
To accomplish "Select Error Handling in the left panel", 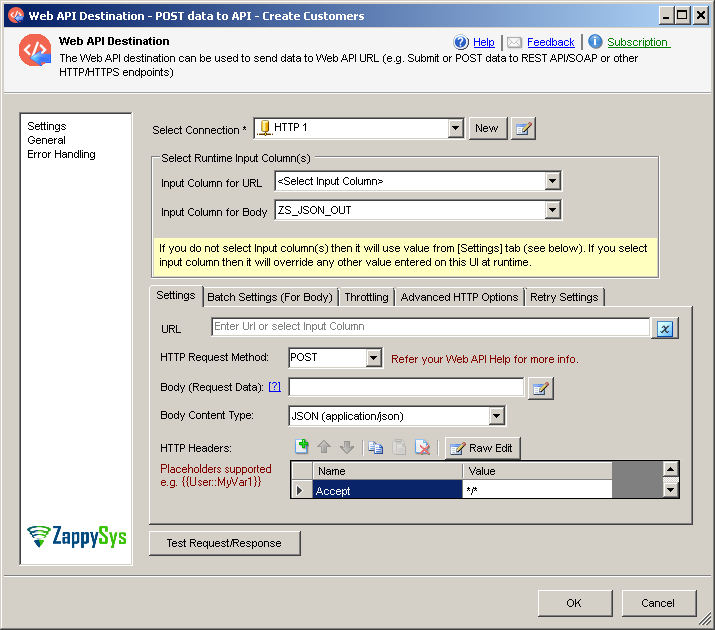I will (x=62, y=155).
